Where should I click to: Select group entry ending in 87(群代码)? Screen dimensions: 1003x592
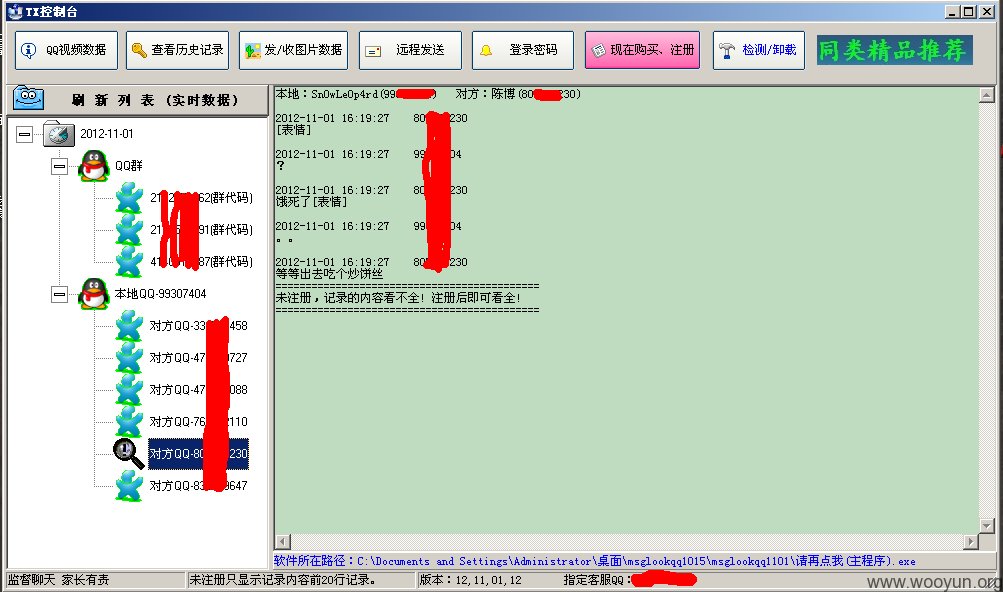pos(201,262)
